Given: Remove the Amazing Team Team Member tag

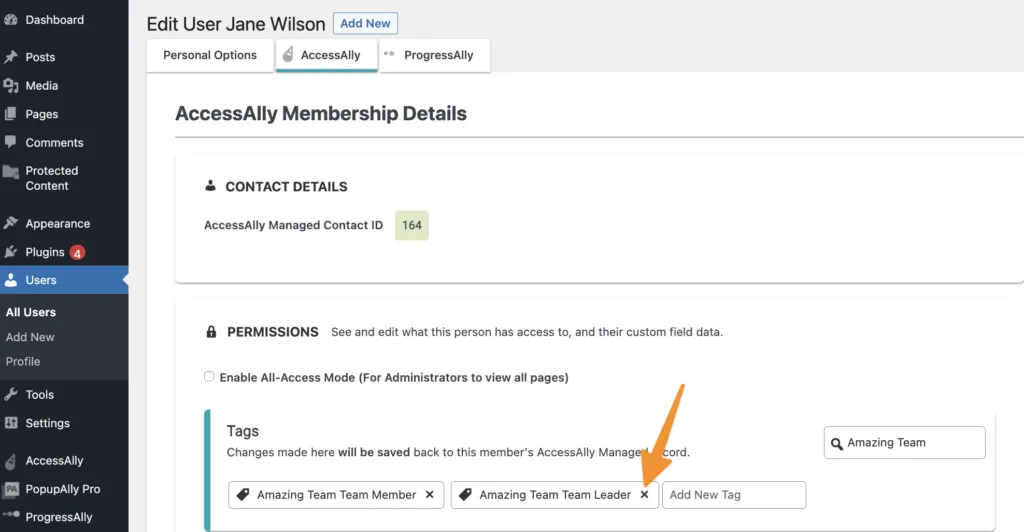Looking at the screenshot, I should click(429, 494).
